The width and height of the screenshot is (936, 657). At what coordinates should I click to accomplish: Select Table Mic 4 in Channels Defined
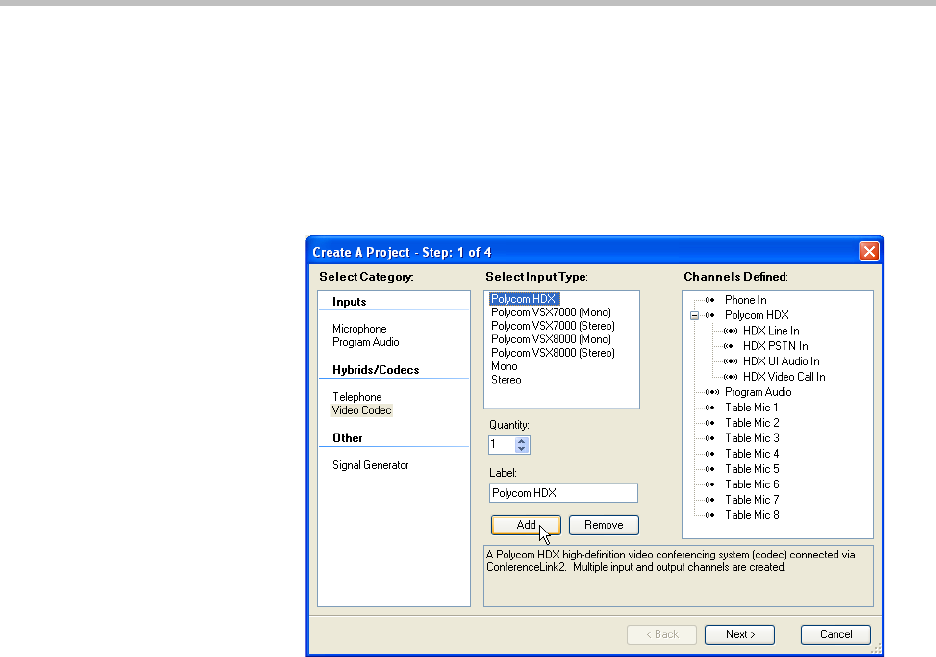(x=752, y=454)
